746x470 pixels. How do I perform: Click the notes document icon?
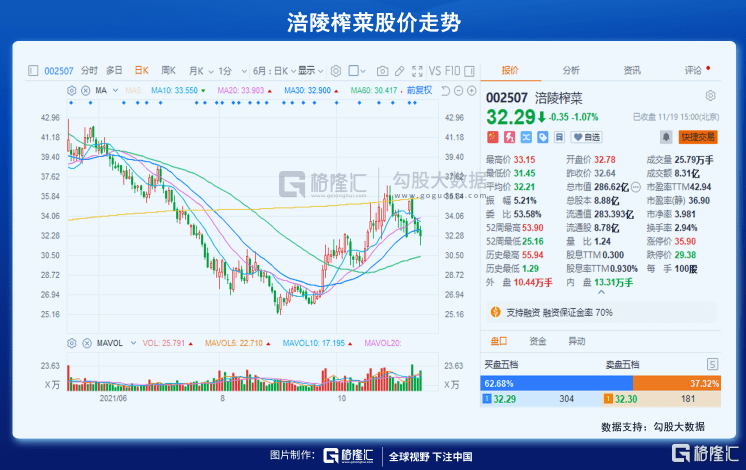(559, 137)
